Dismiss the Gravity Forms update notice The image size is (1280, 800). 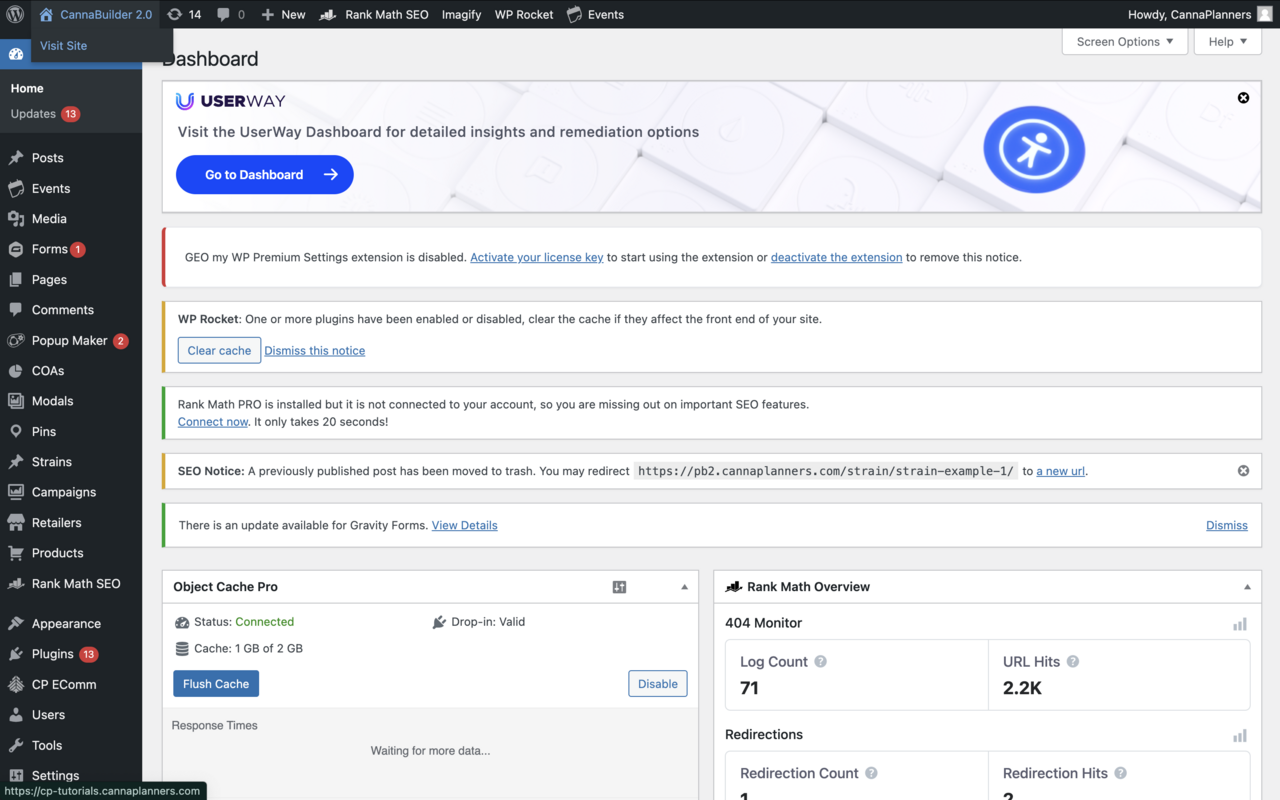coord(1227,525)
